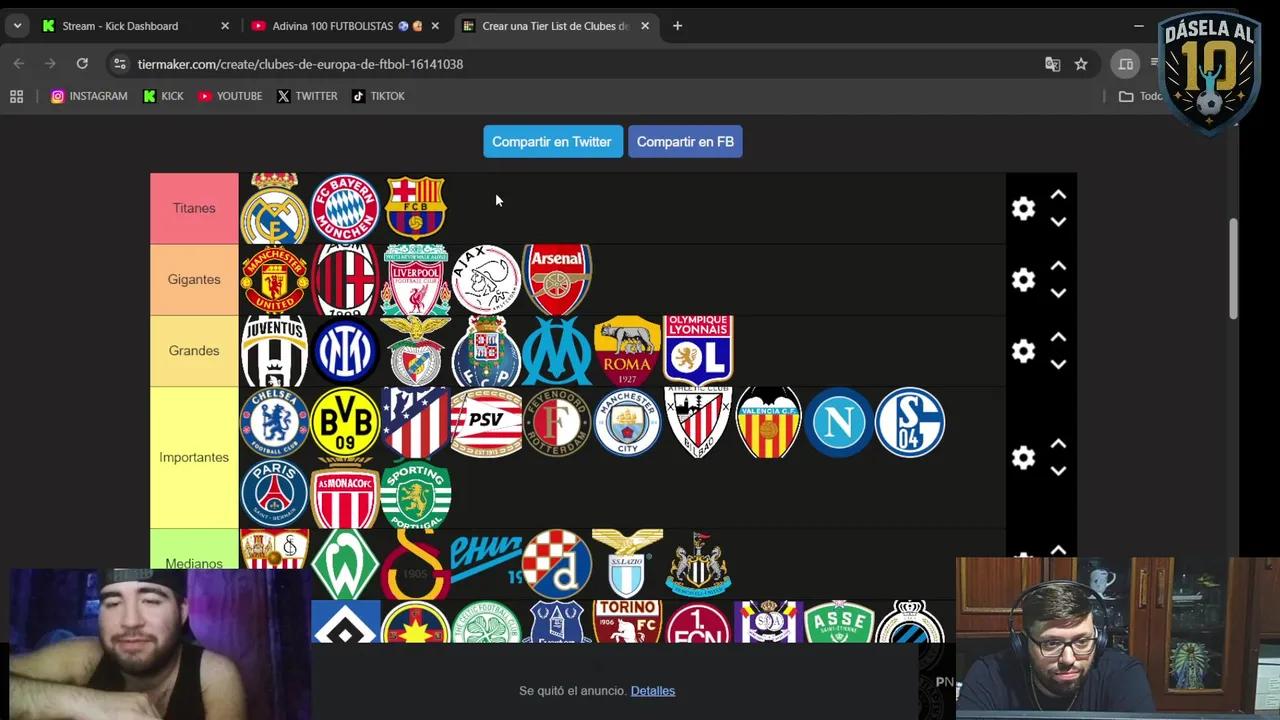The height and width of the screenshot is (720, 1280).
Task: Select the Athletic Club crest
Action: pyautogui.click(x=698, y=422)
